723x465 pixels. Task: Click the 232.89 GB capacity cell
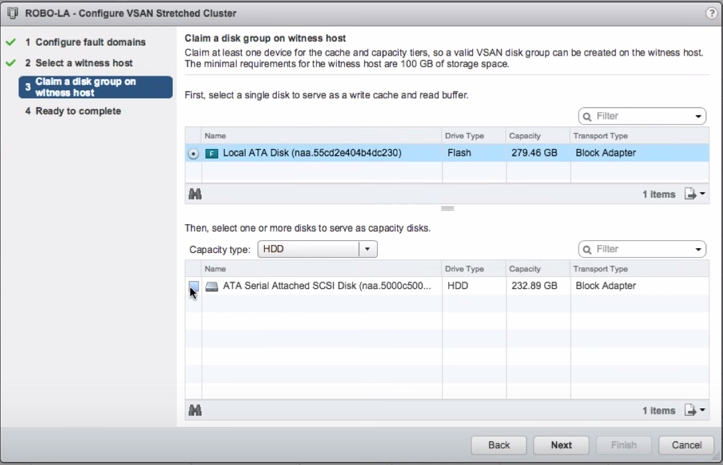[x=534, y=286]
